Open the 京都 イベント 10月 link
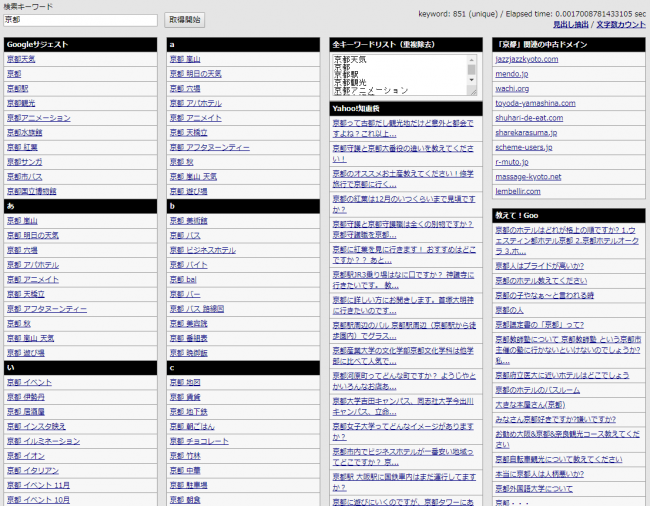The image size is (650, 506). coord(38,500)
